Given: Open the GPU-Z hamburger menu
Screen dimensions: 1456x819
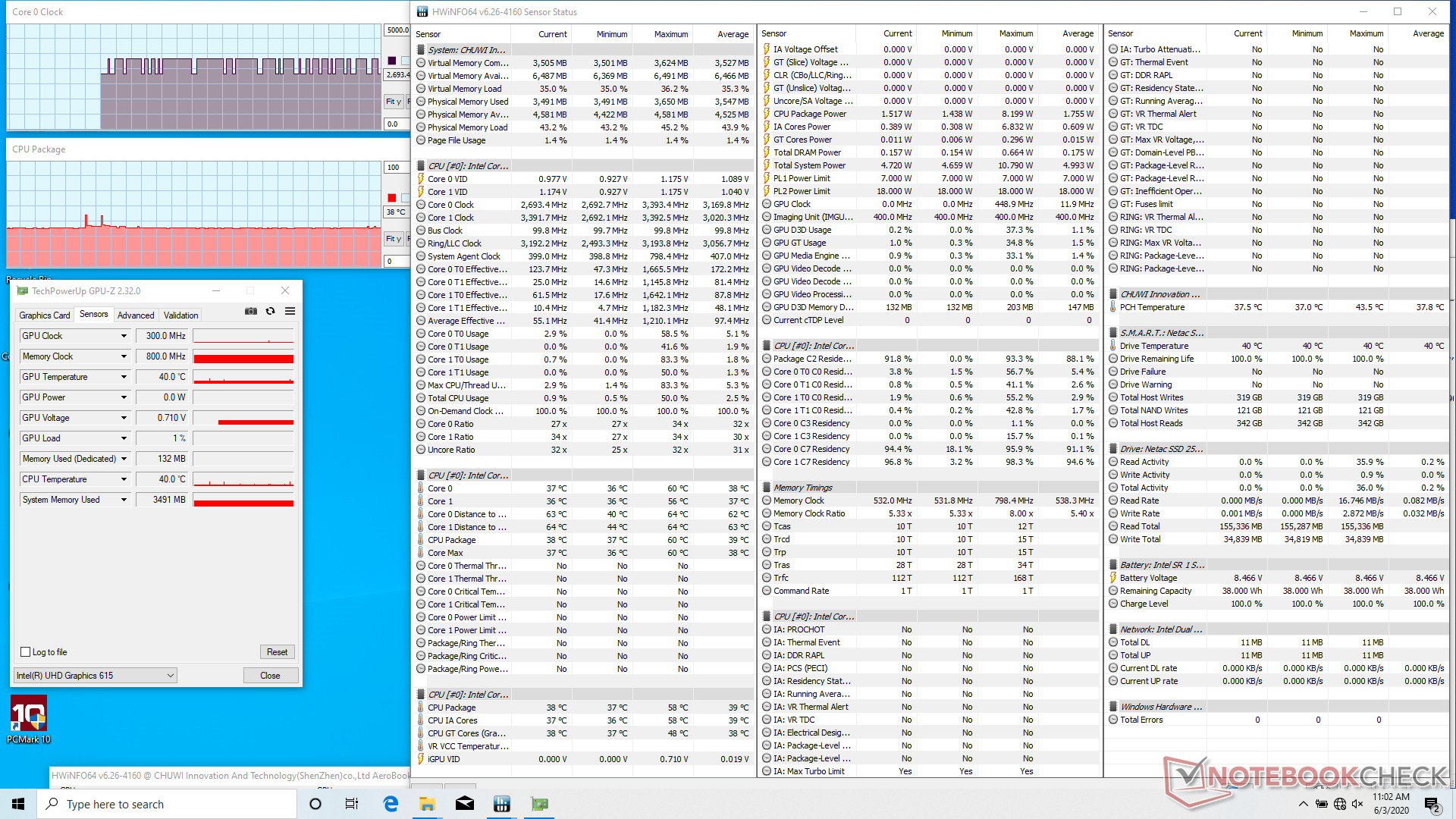Looking at the screenshot, I should pos(290,312).
